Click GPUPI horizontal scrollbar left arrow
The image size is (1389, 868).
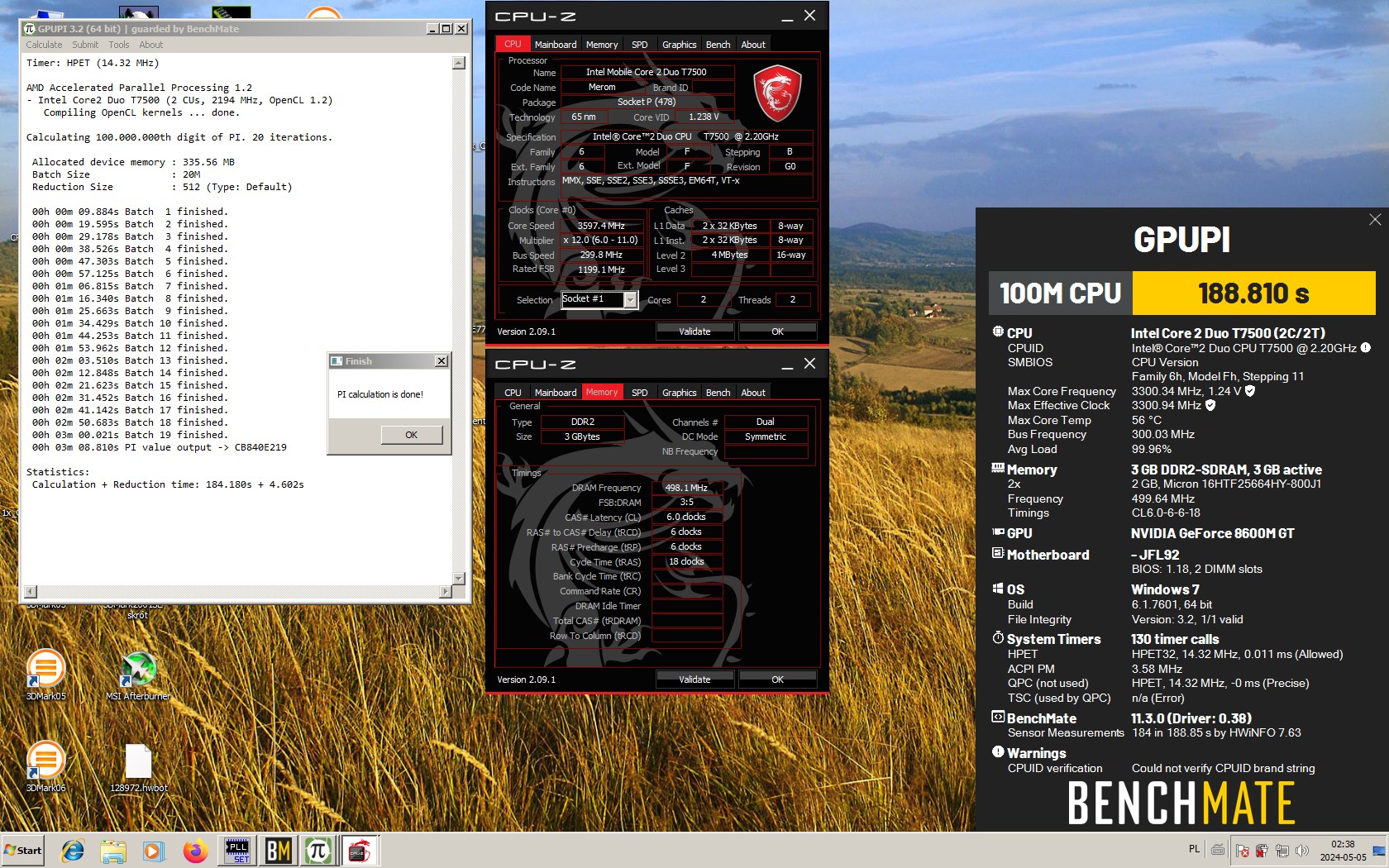(x=31, y=592)
